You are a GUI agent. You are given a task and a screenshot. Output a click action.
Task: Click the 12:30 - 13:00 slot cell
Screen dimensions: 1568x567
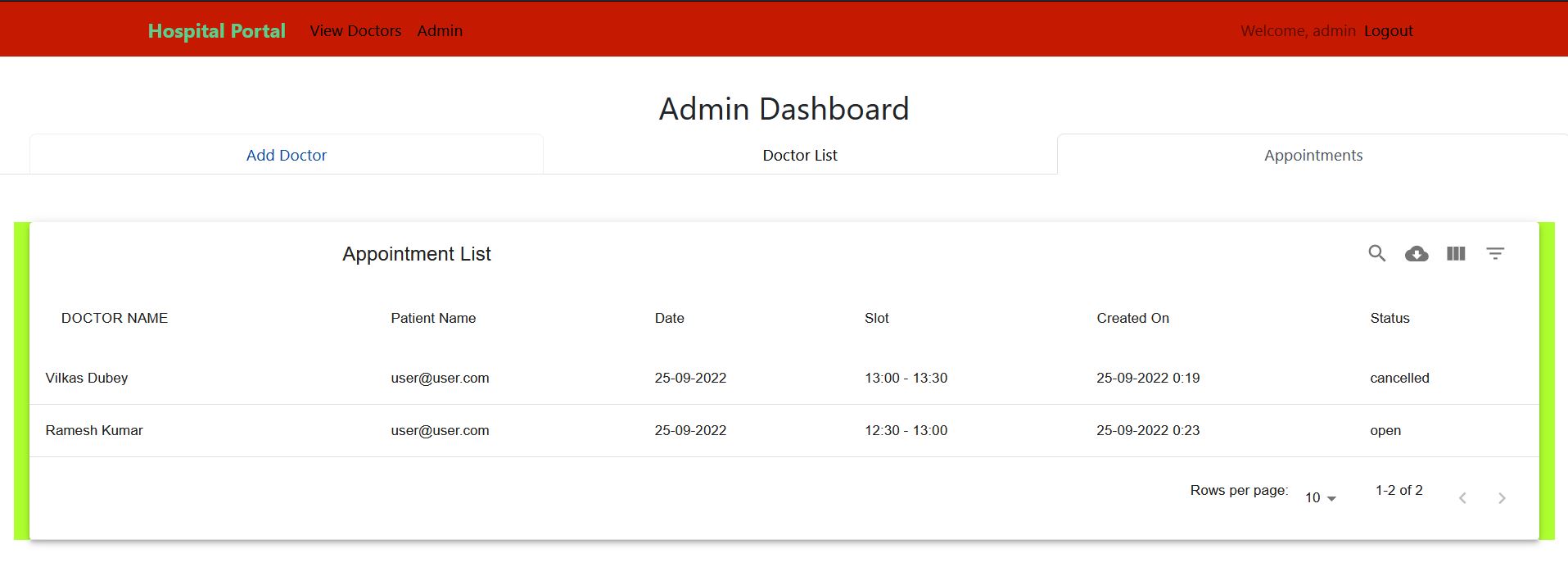(906, 430)
